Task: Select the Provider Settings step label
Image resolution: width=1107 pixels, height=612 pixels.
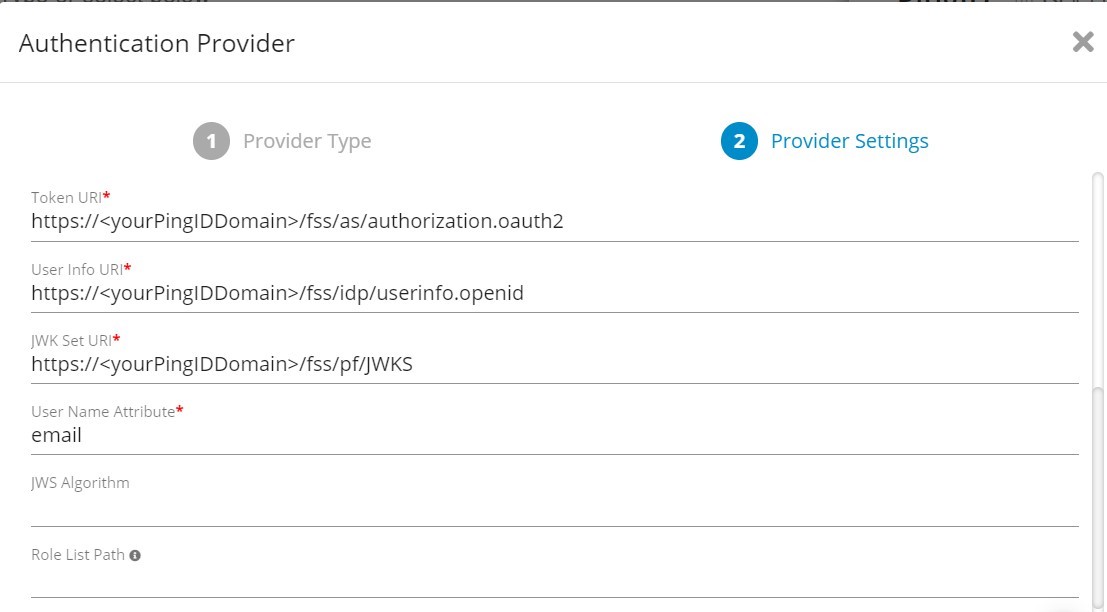Action: tap(849, 141)
